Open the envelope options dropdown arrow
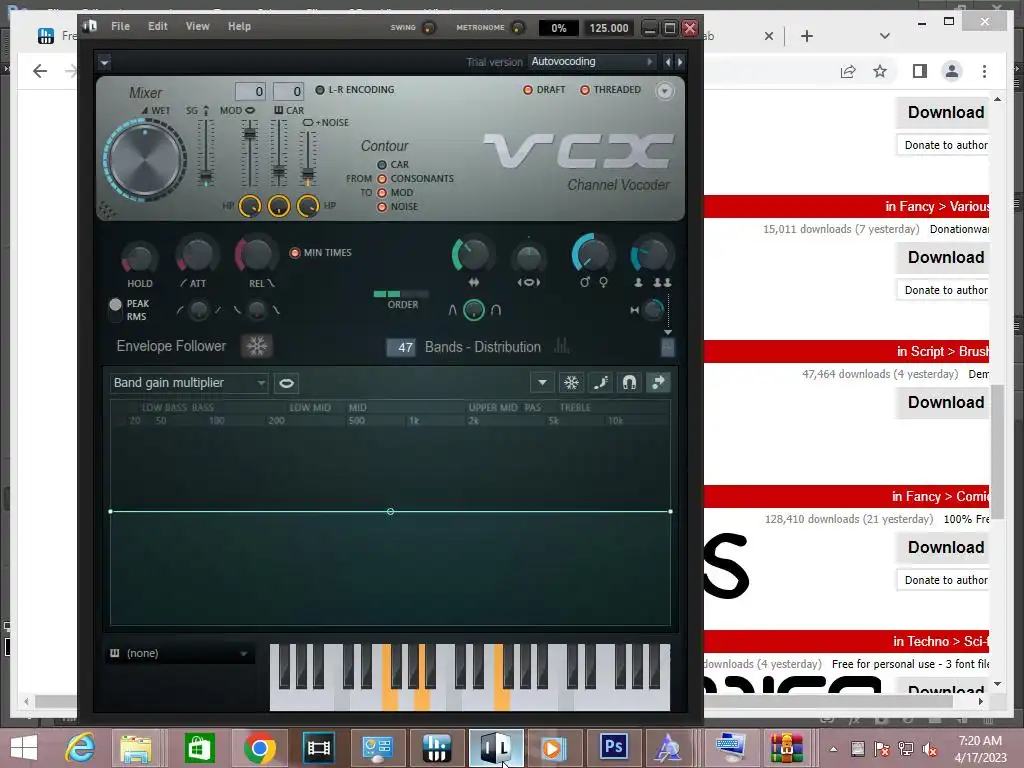Screen dimensions: 1024x768 click(x=542, y=383)
